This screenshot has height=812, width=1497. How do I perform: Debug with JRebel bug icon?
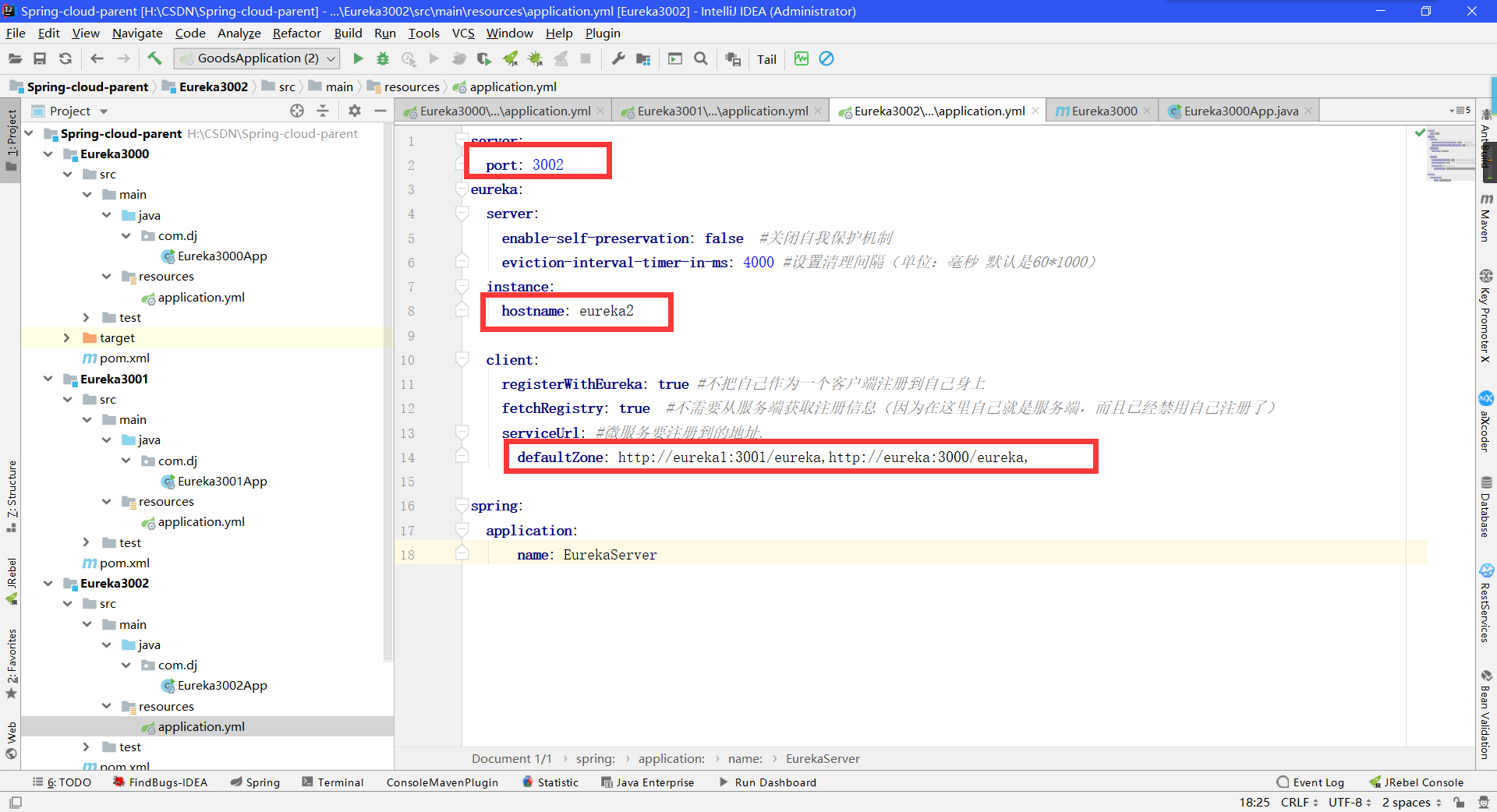536,58
